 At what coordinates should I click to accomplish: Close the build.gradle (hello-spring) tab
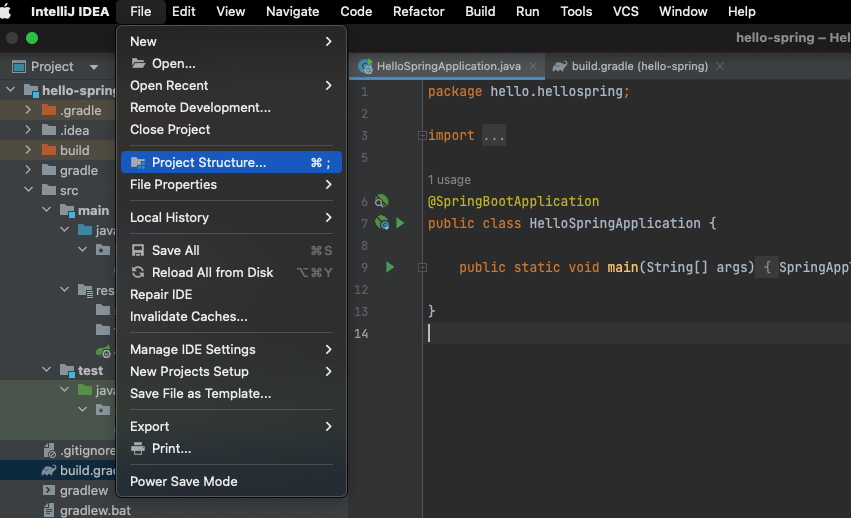tap(720, 66)
